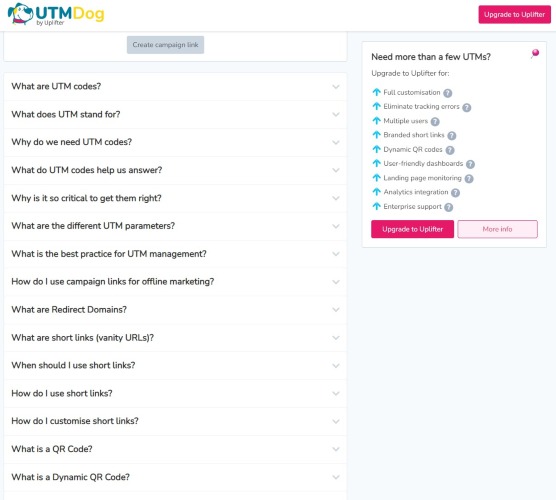Screen dimensions: 556x500
Task: Expand 'What are Redirect Domains?' chevron
Action: coord(336,310)
